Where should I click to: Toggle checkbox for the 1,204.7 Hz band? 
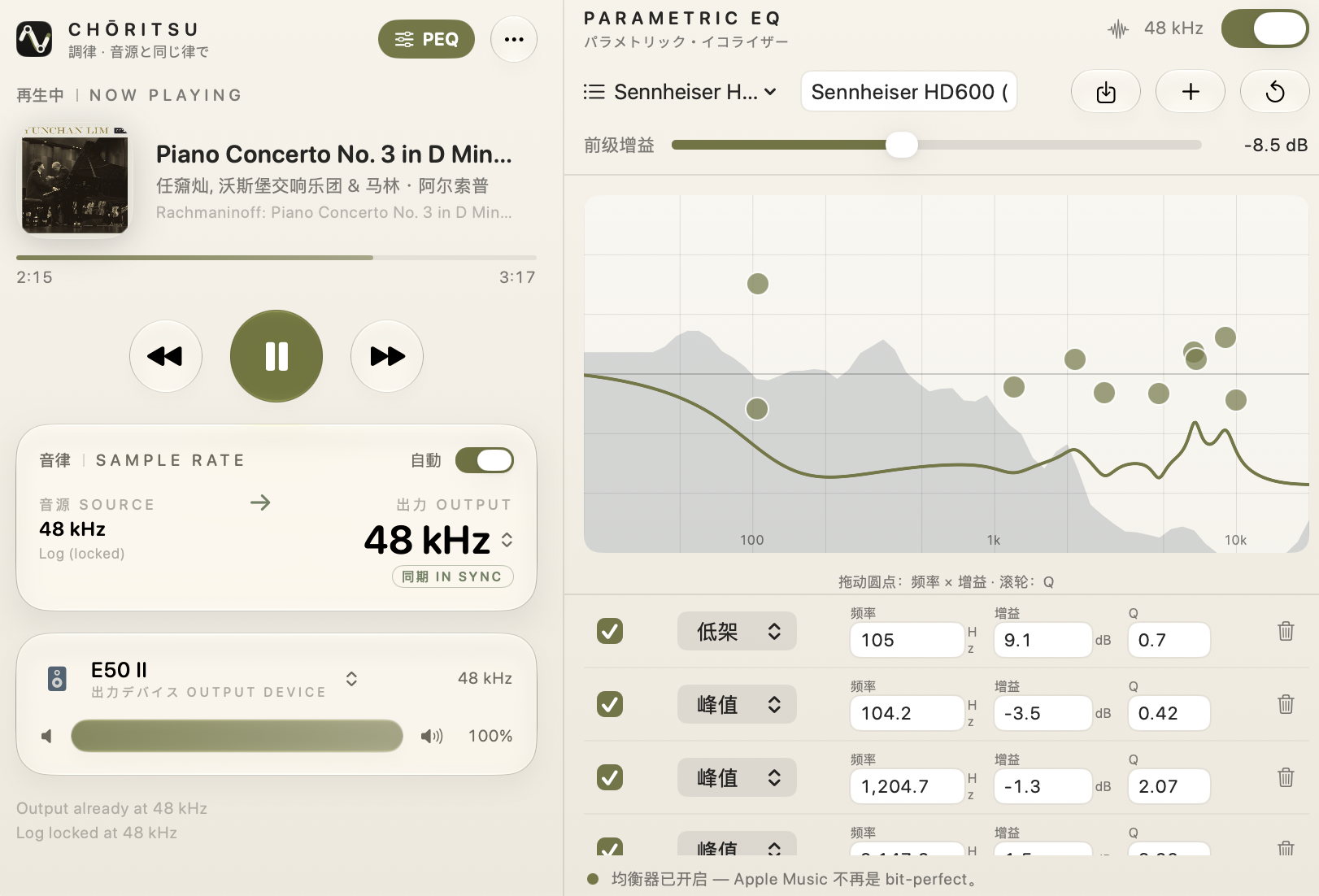(610, 777)
